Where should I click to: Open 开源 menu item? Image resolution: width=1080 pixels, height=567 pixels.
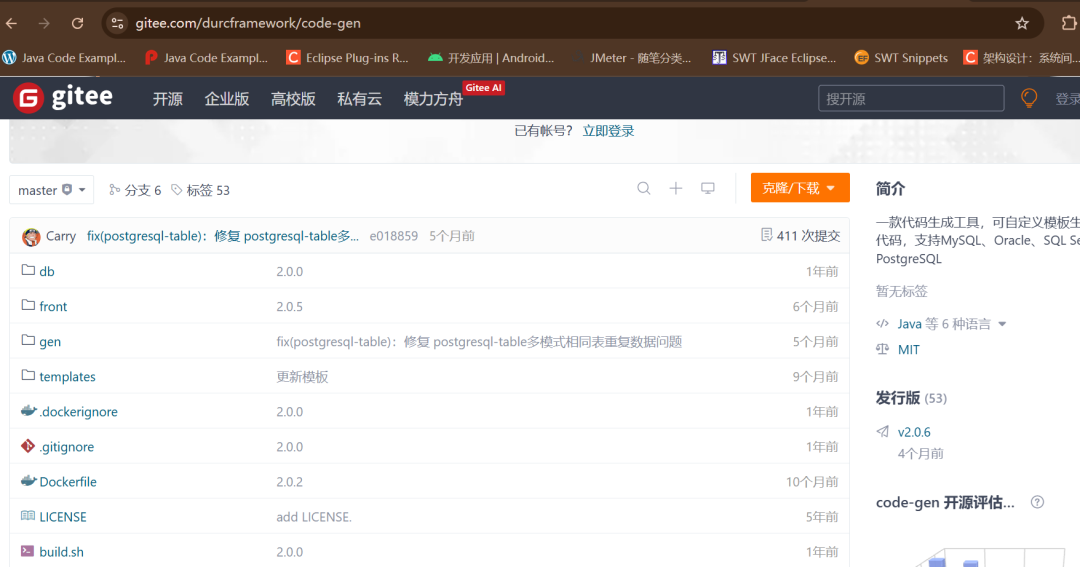(167, 99)
